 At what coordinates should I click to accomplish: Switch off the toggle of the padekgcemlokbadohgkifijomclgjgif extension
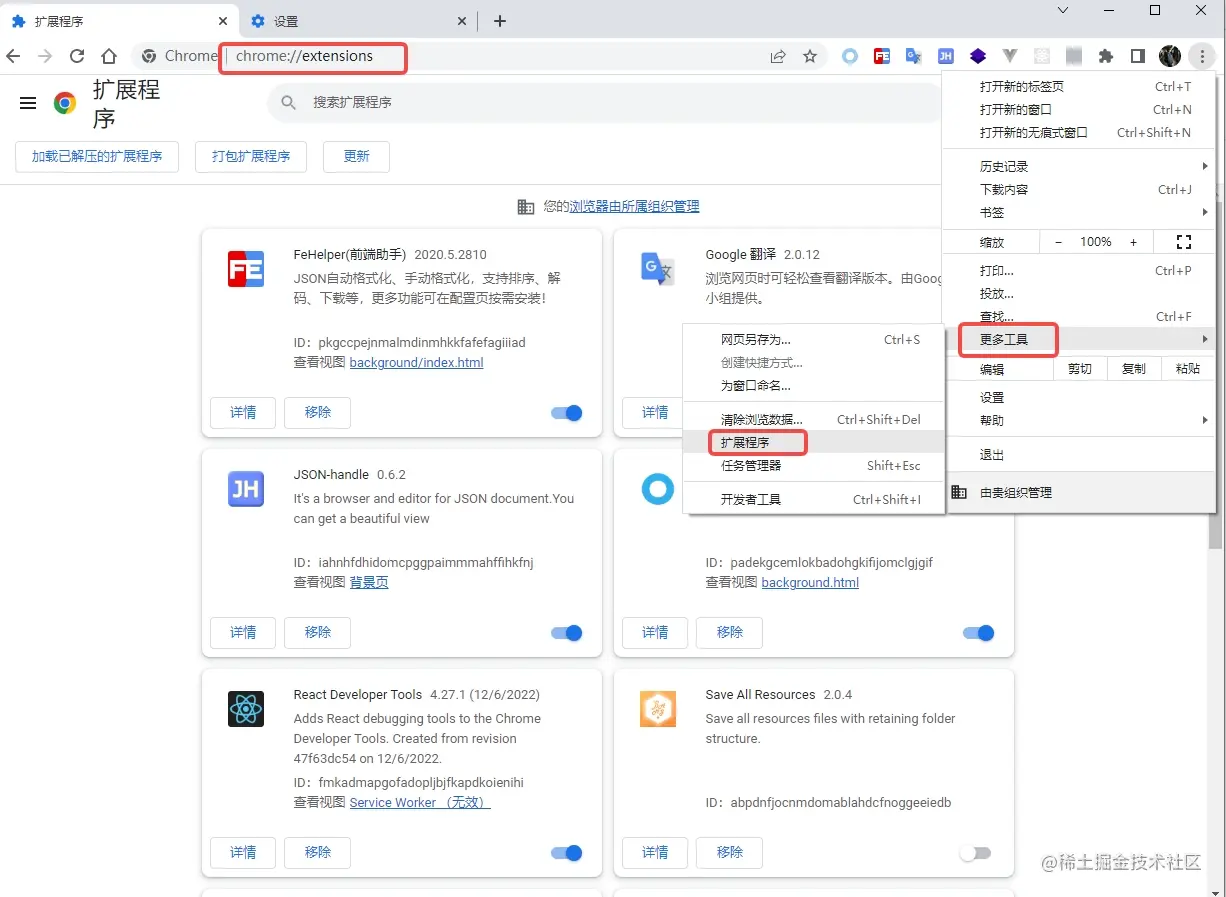point(979,633)
